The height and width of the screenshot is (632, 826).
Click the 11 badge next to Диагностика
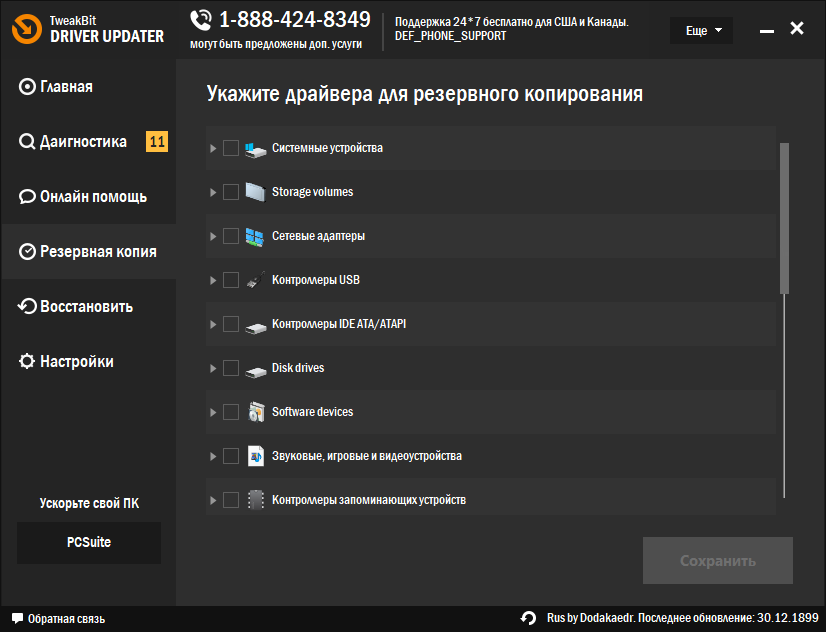click(157, 142)
